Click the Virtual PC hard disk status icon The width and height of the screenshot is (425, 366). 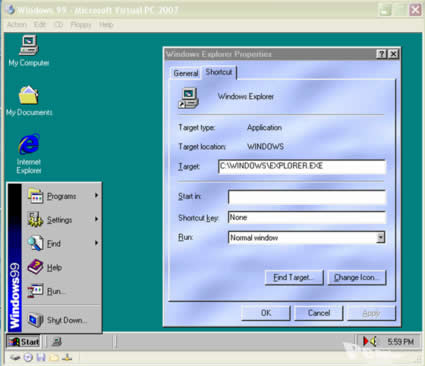pos(15,358)
